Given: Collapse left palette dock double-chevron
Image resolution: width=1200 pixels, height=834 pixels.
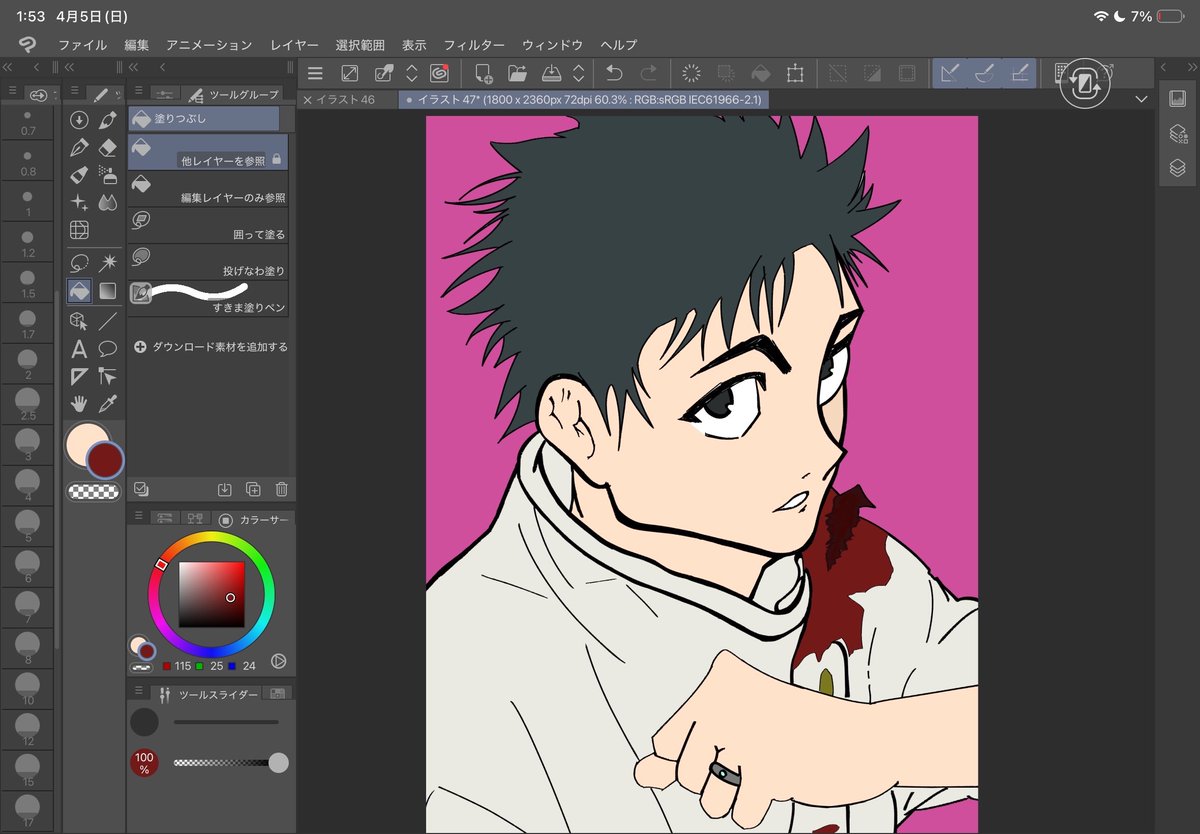Looking at the screenshot, I should 7,67.
